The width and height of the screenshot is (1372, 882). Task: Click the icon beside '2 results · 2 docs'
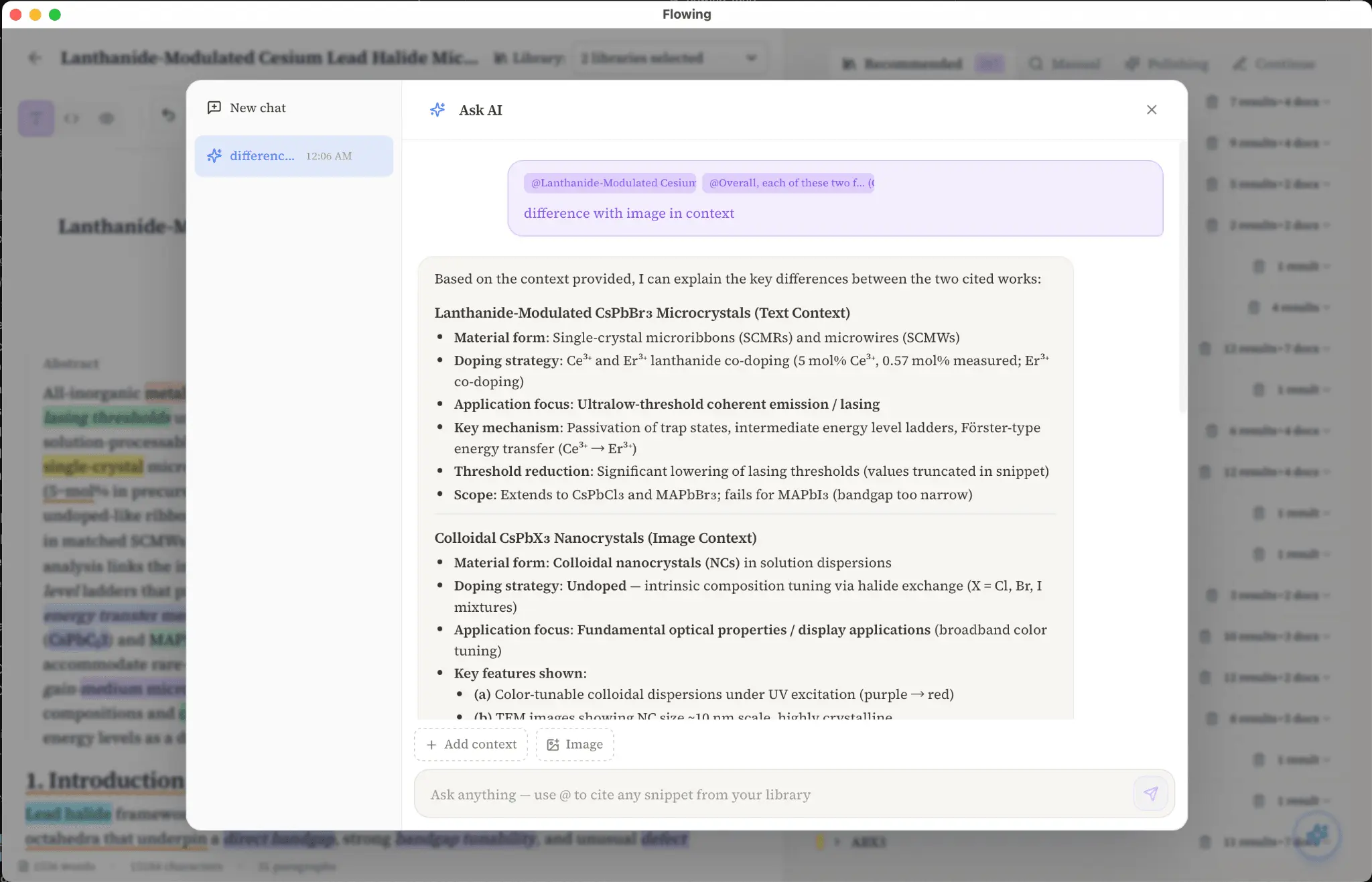tap(1212, 225)
